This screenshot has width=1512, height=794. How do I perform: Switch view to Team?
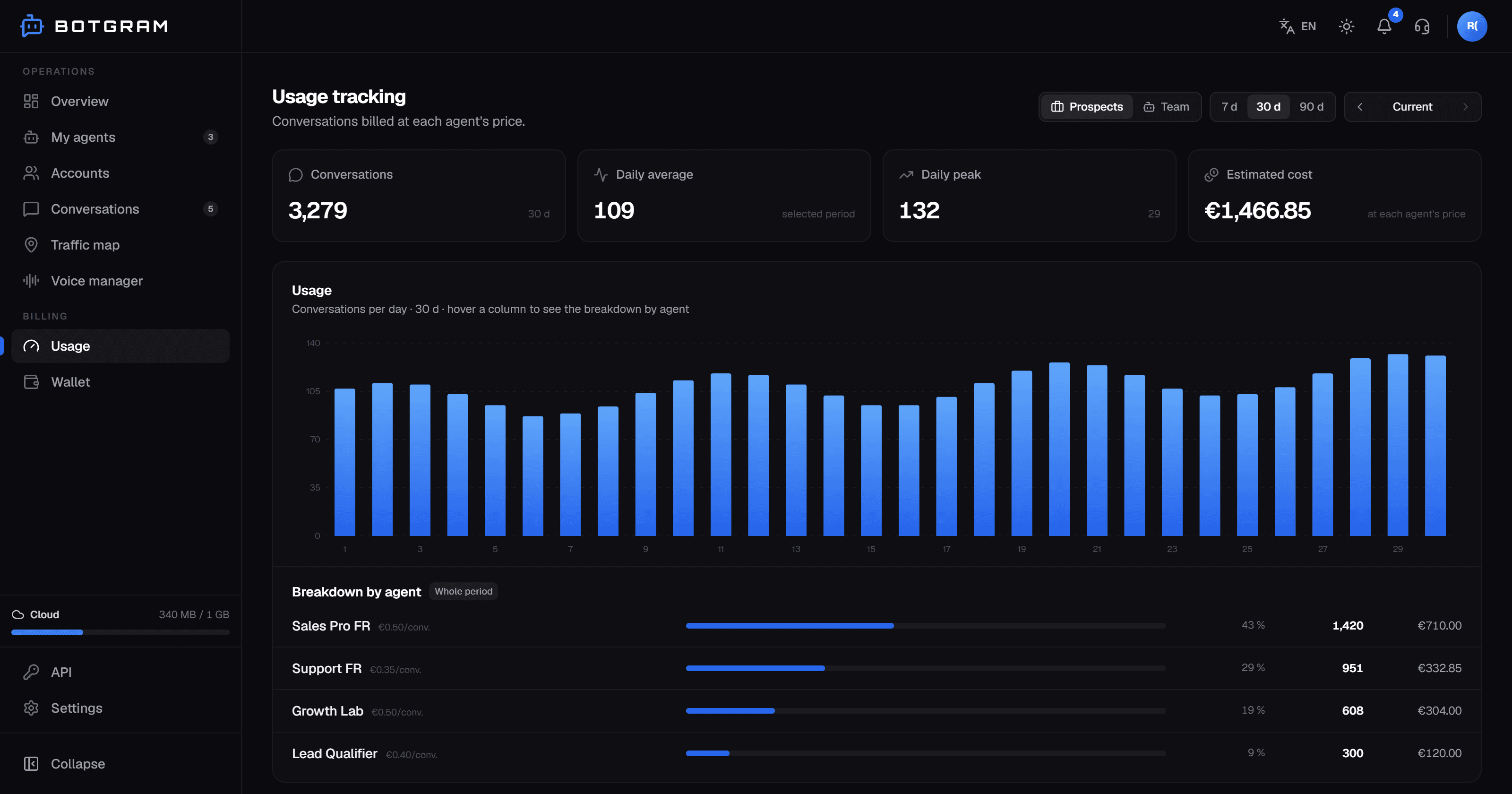tap(1166, 107)
